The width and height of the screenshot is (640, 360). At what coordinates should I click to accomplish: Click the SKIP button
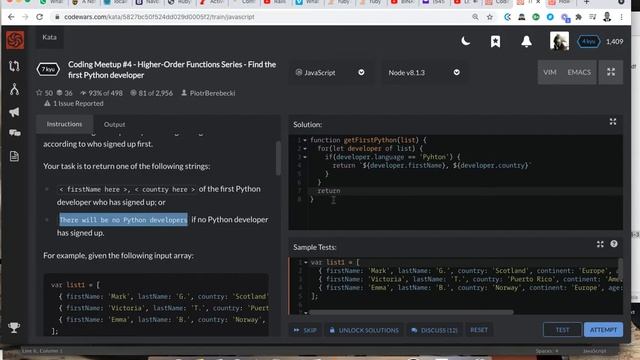[x=305, y=330]
